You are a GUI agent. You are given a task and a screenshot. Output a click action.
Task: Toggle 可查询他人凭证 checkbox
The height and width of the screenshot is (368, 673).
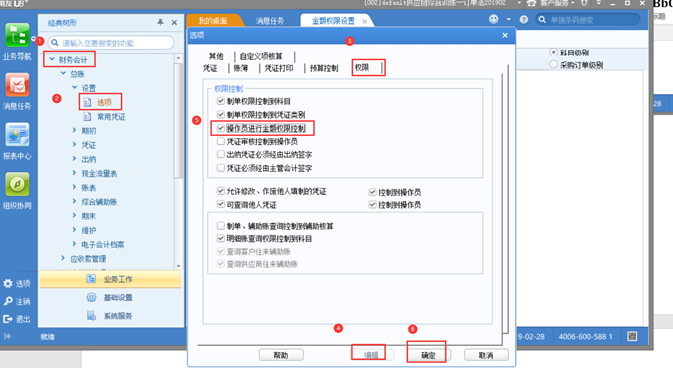click(221, 204)
